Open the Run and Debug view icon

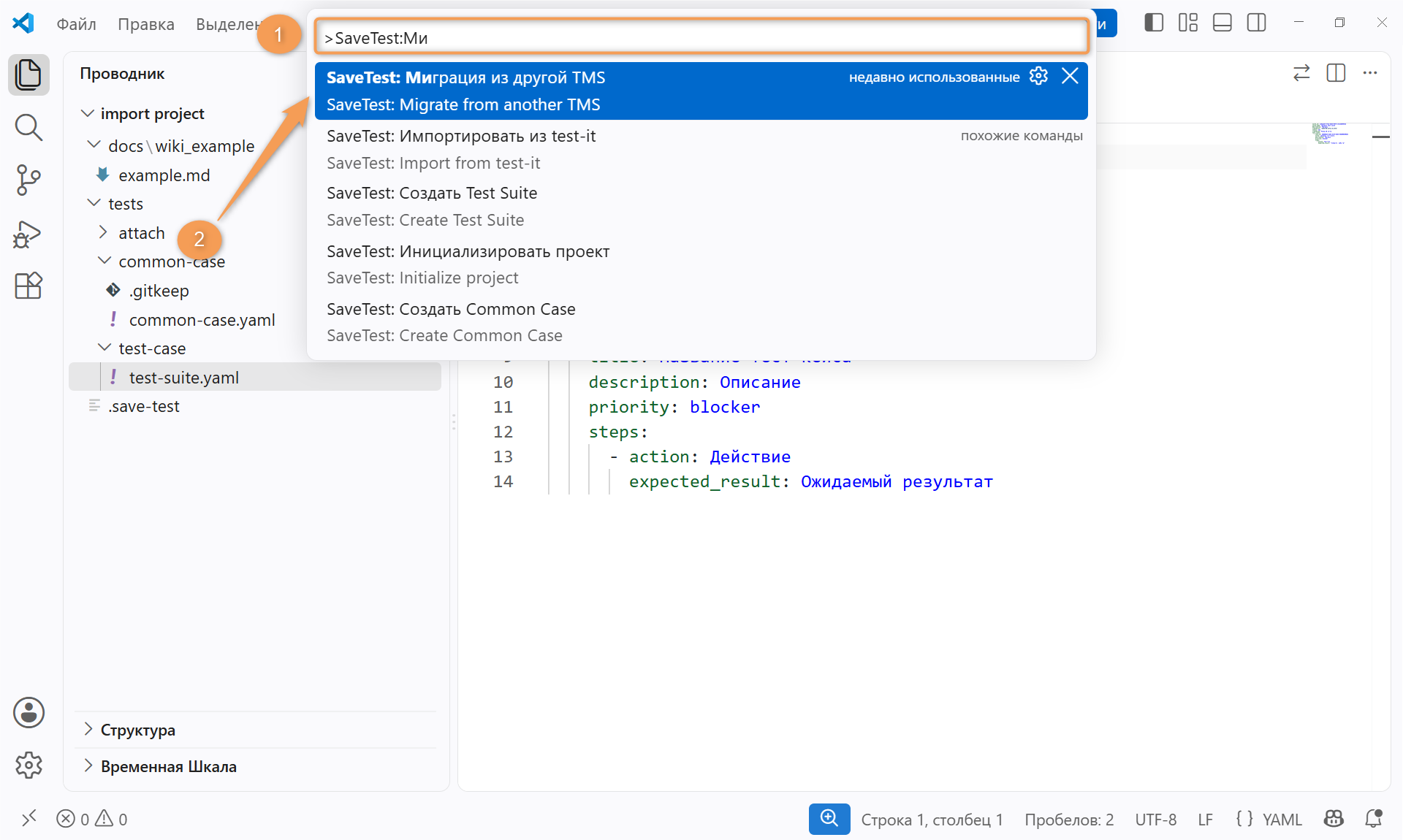point(28,234)
